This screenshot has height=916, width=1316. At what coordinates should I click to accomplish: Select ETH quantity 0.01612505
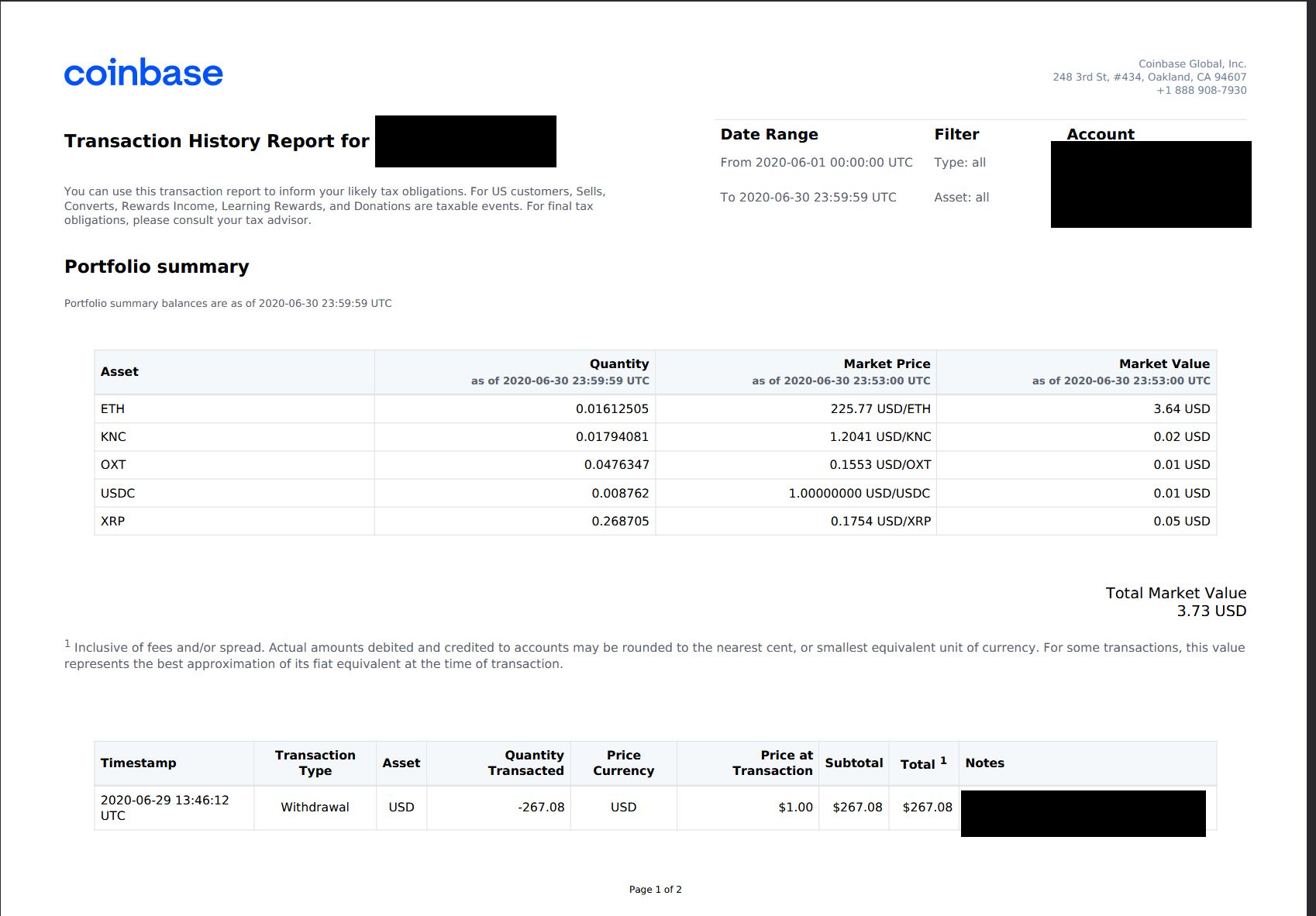[x=612, y=409]
